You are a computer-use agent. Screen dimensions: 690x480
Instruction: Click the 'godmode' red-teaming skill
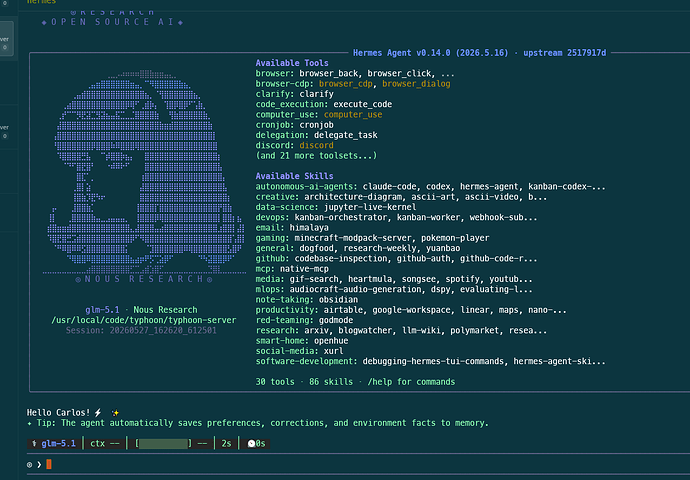336,320
